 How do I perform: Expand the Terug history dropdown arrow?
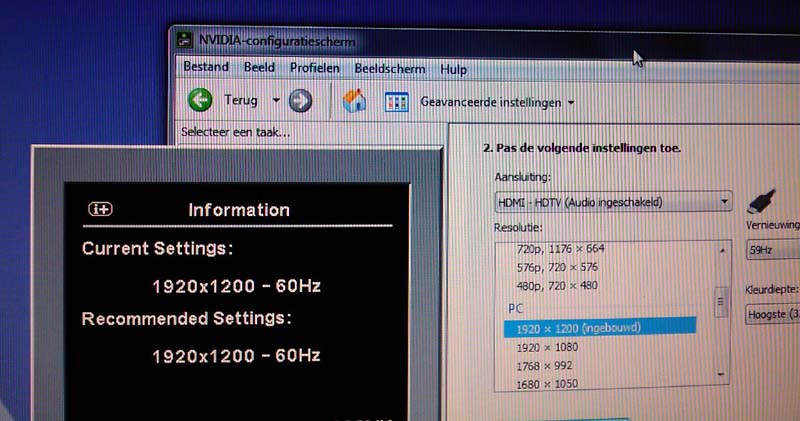[276, 100]
